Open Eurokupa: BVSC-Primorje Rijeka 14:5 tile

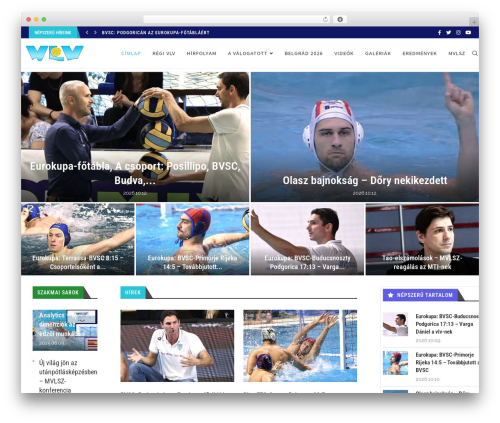tap(193, 239)
